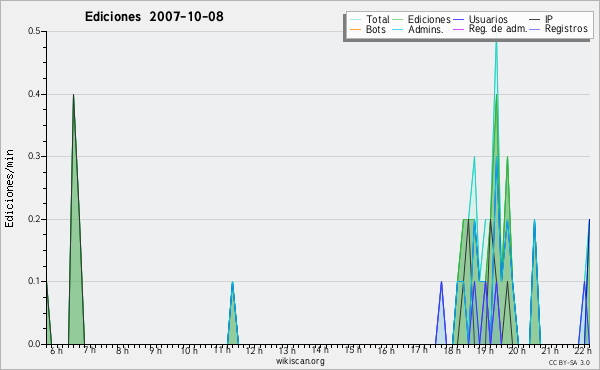
Task: Click the small peak near 11 h
Action: 232,283
